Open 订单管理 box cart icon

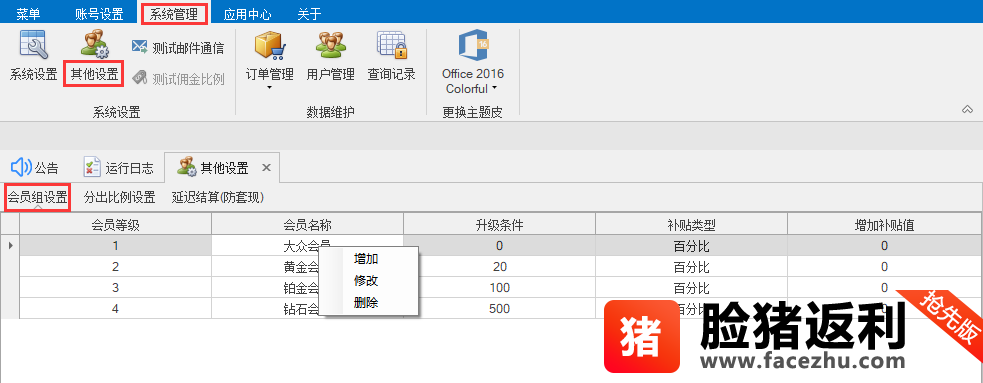(x=270, y=45)
